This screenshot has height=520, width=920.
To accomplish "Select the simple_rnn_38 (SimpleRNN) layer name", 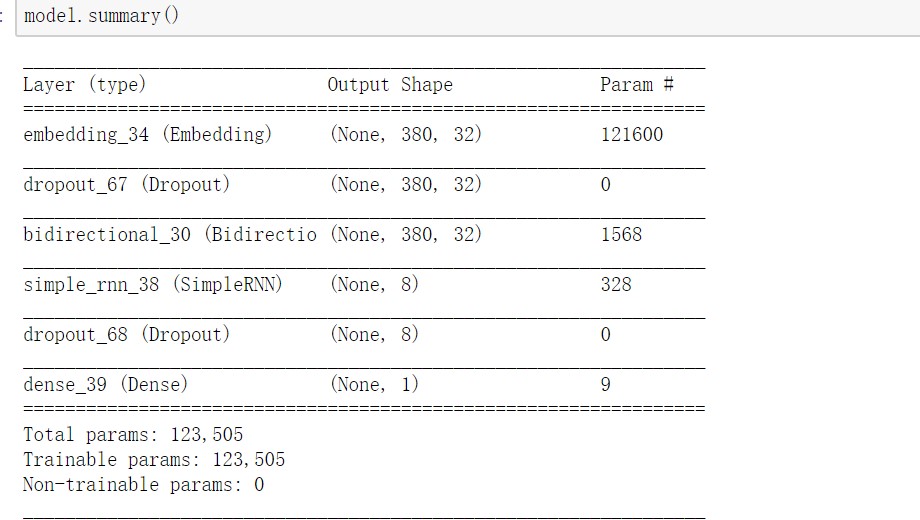I will 153,285.
